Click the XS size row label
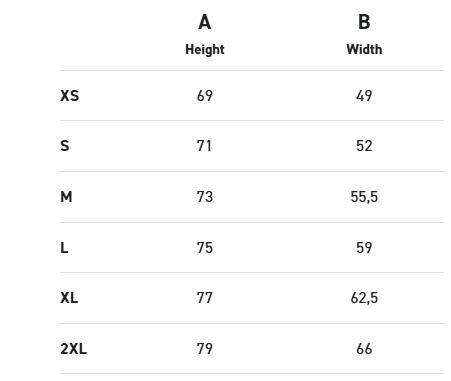Screen dimensions: 451x381 click(x=70, y=96)
